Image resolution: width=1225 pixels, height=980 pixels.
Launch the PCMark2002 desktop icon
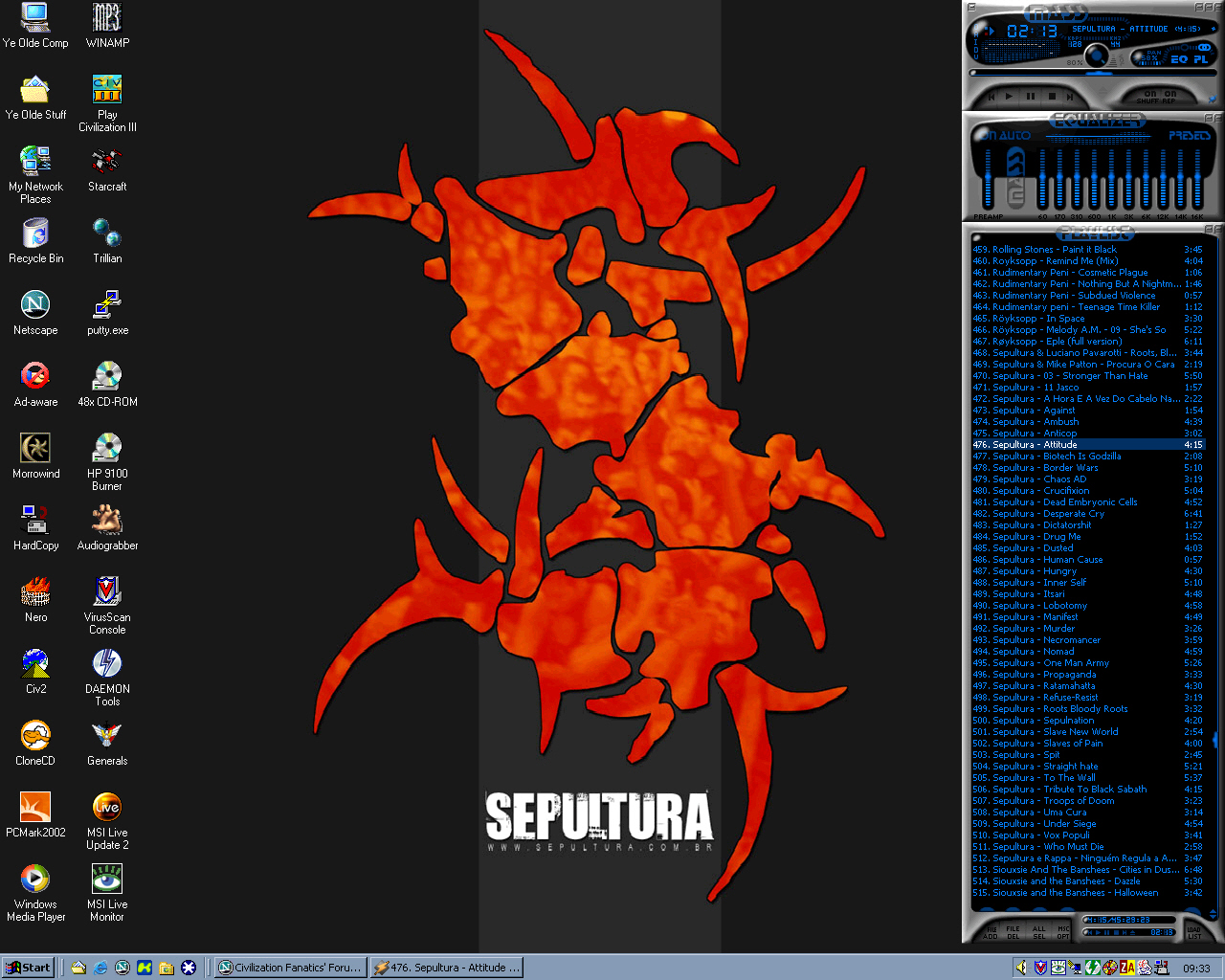(x=35, y=814)
